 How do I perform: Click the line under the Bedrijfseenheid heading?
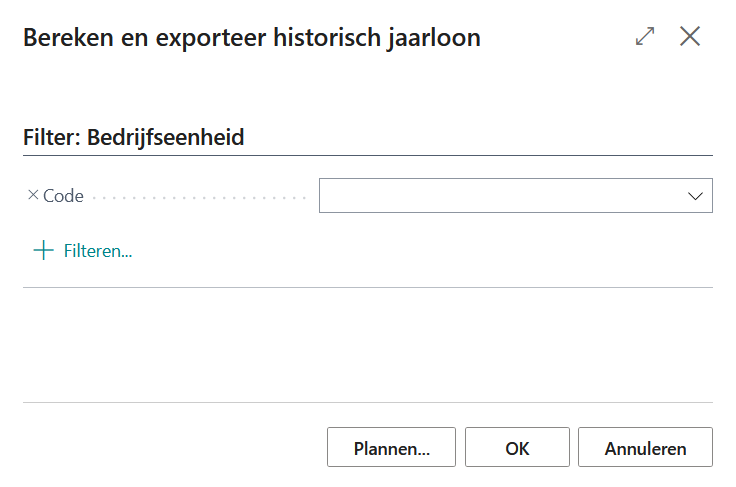click(x=367, y=155)
